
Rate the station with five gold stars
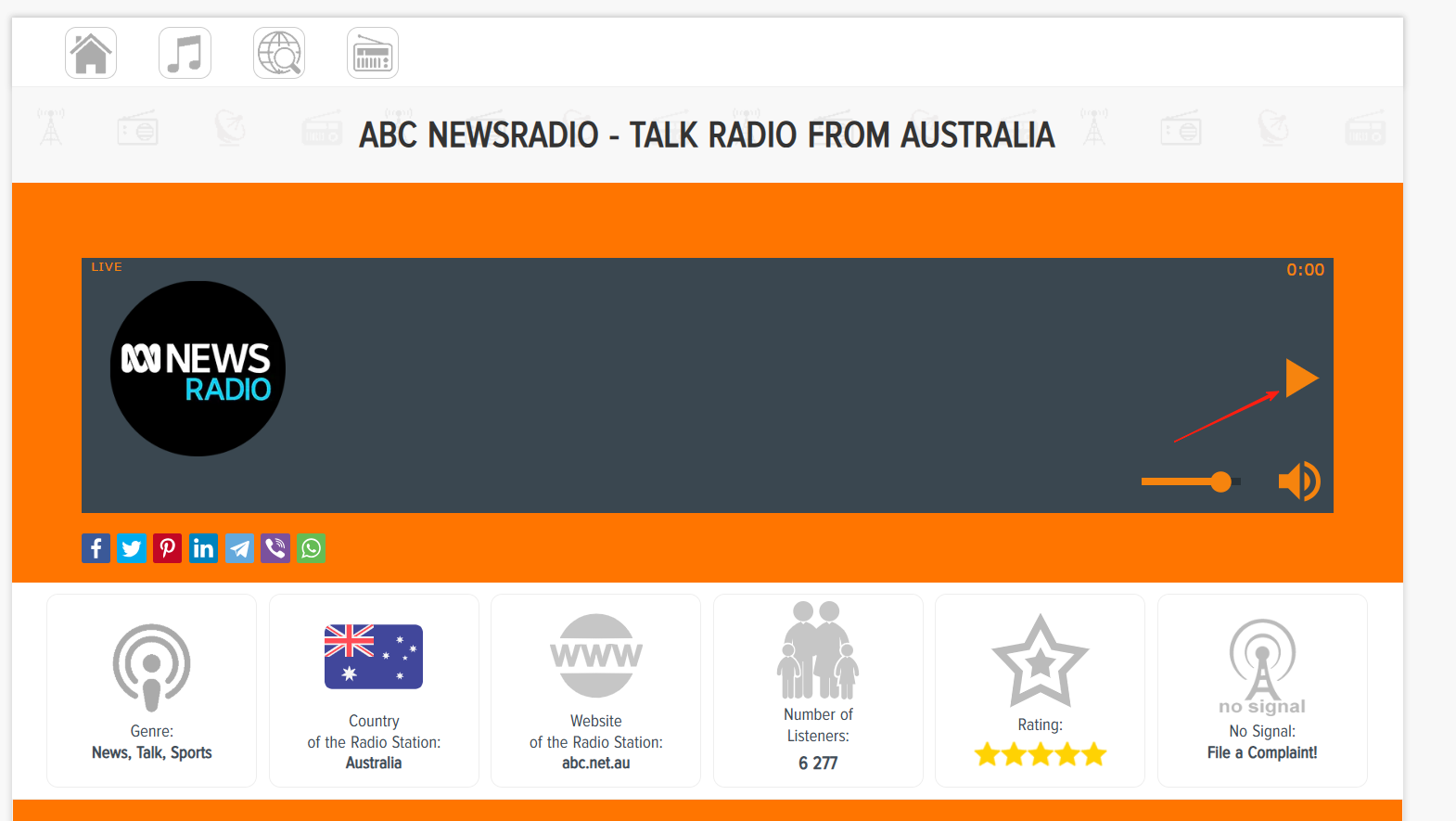[x=1041, y=754]
